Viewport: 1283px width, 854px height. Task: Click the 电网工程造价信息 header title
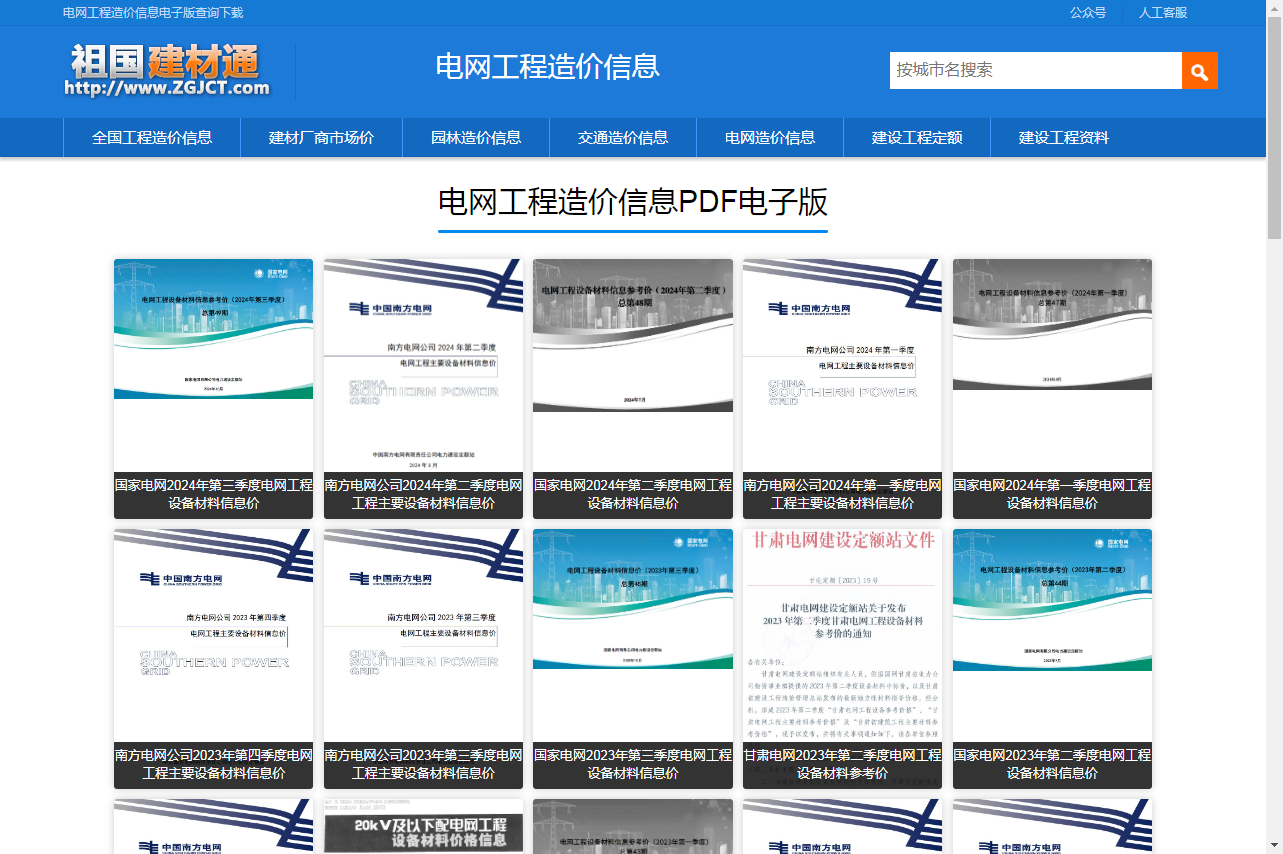point(548,66)
